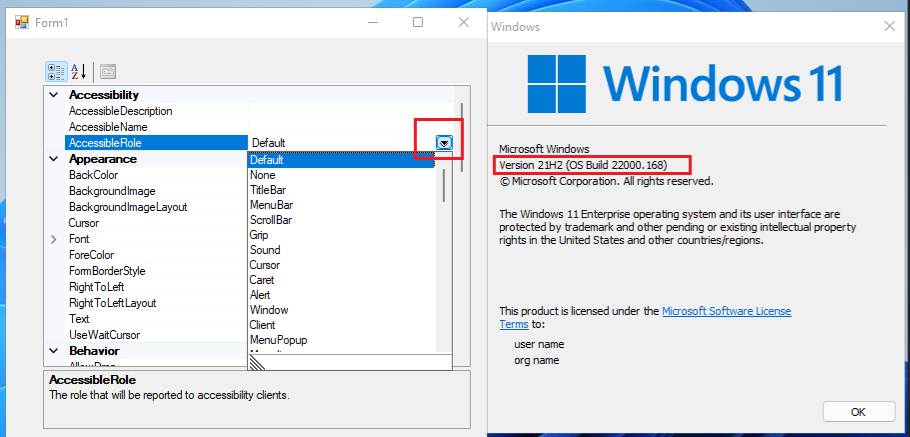Screen dimensions: 910x437
Task: Choose Grip in the role list
Action: [x=341, y=235]
